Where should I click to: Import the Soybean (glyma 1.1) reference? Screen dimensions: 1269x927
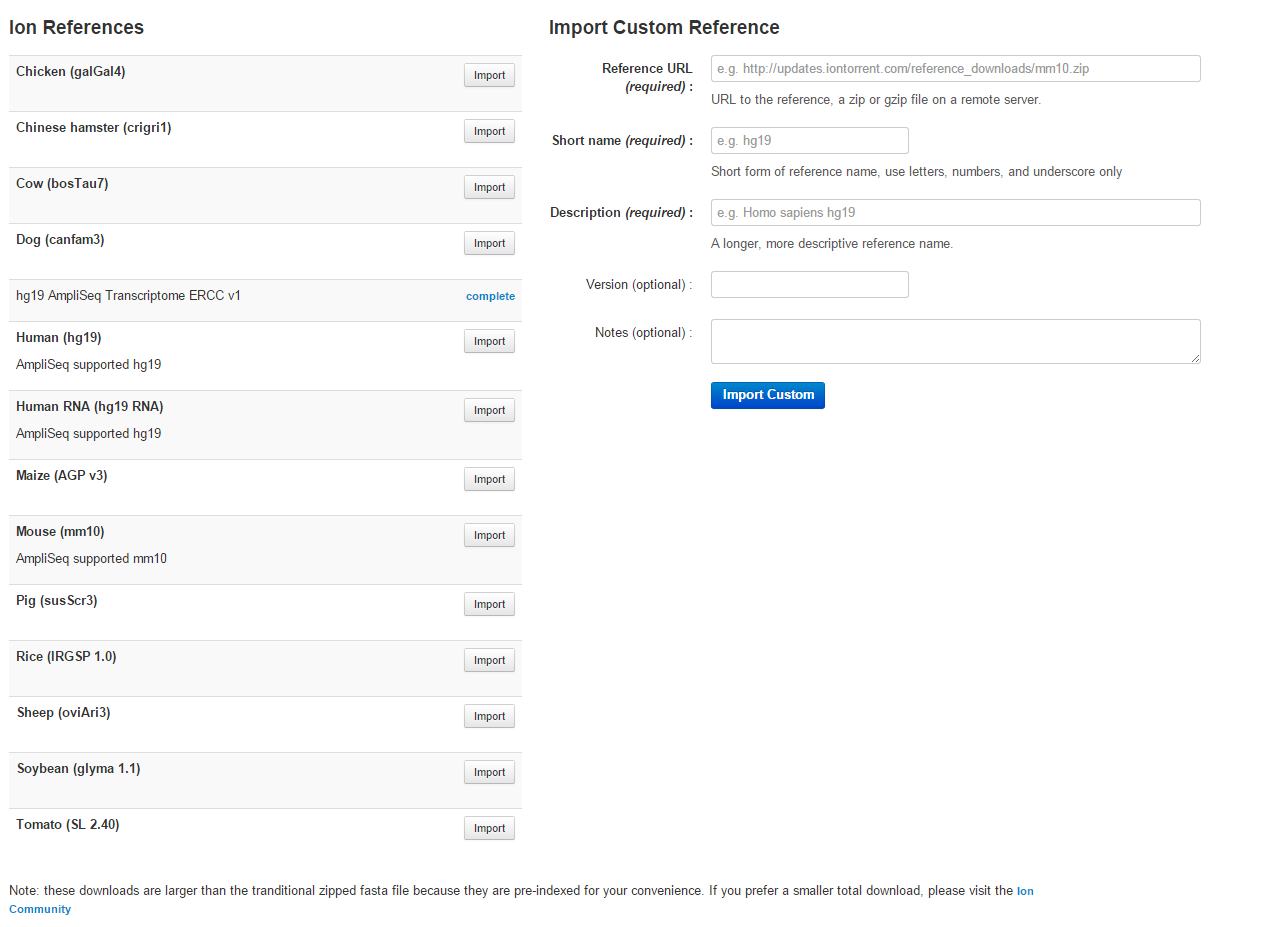click(489, 772)
